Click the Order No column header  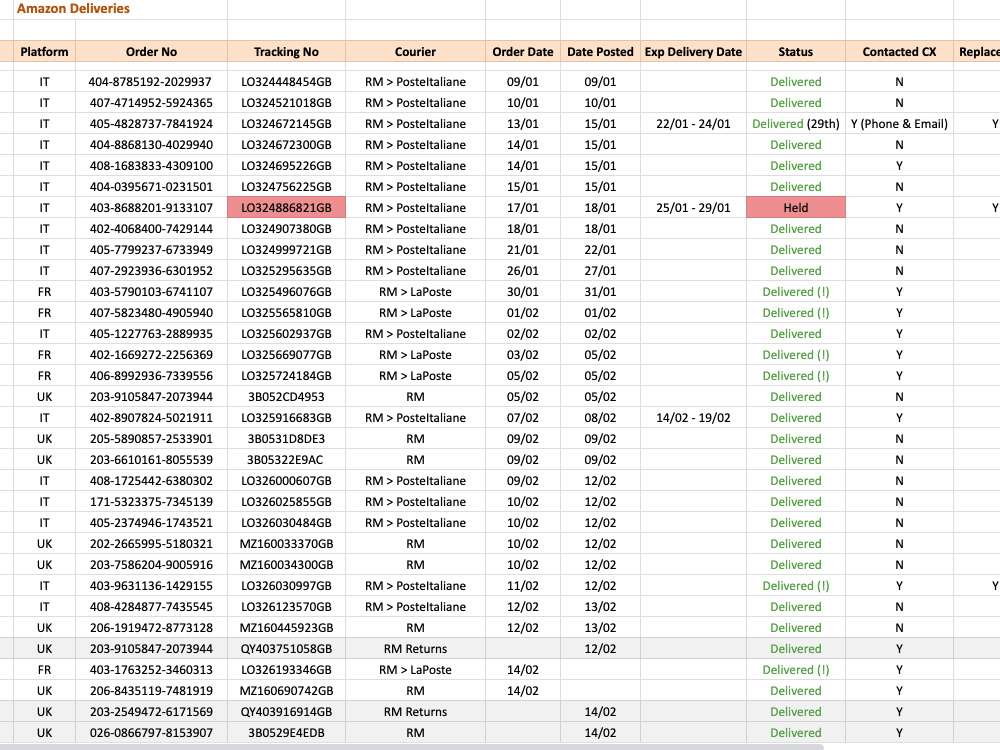click(151, 52)
